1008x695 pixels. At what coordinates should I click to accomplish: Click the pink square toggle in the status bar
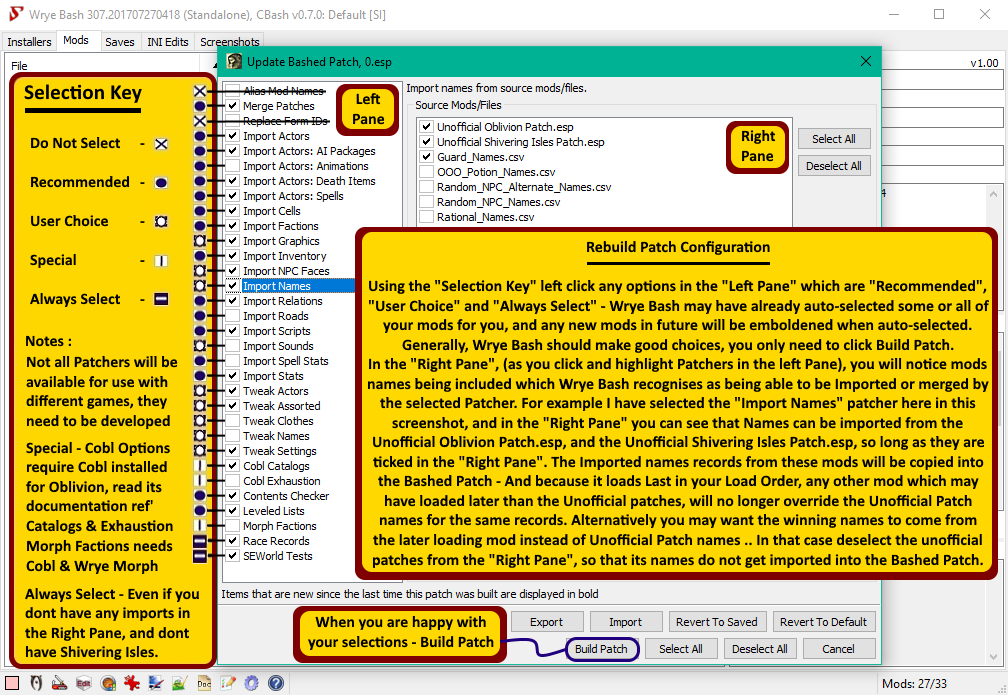tap(12, 683)
